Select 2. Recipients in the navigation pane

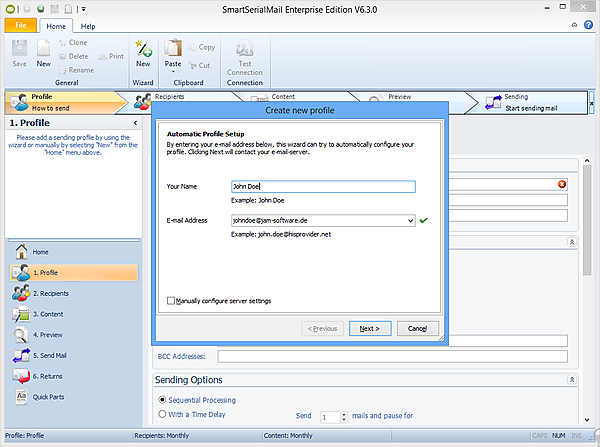(73, 293)
